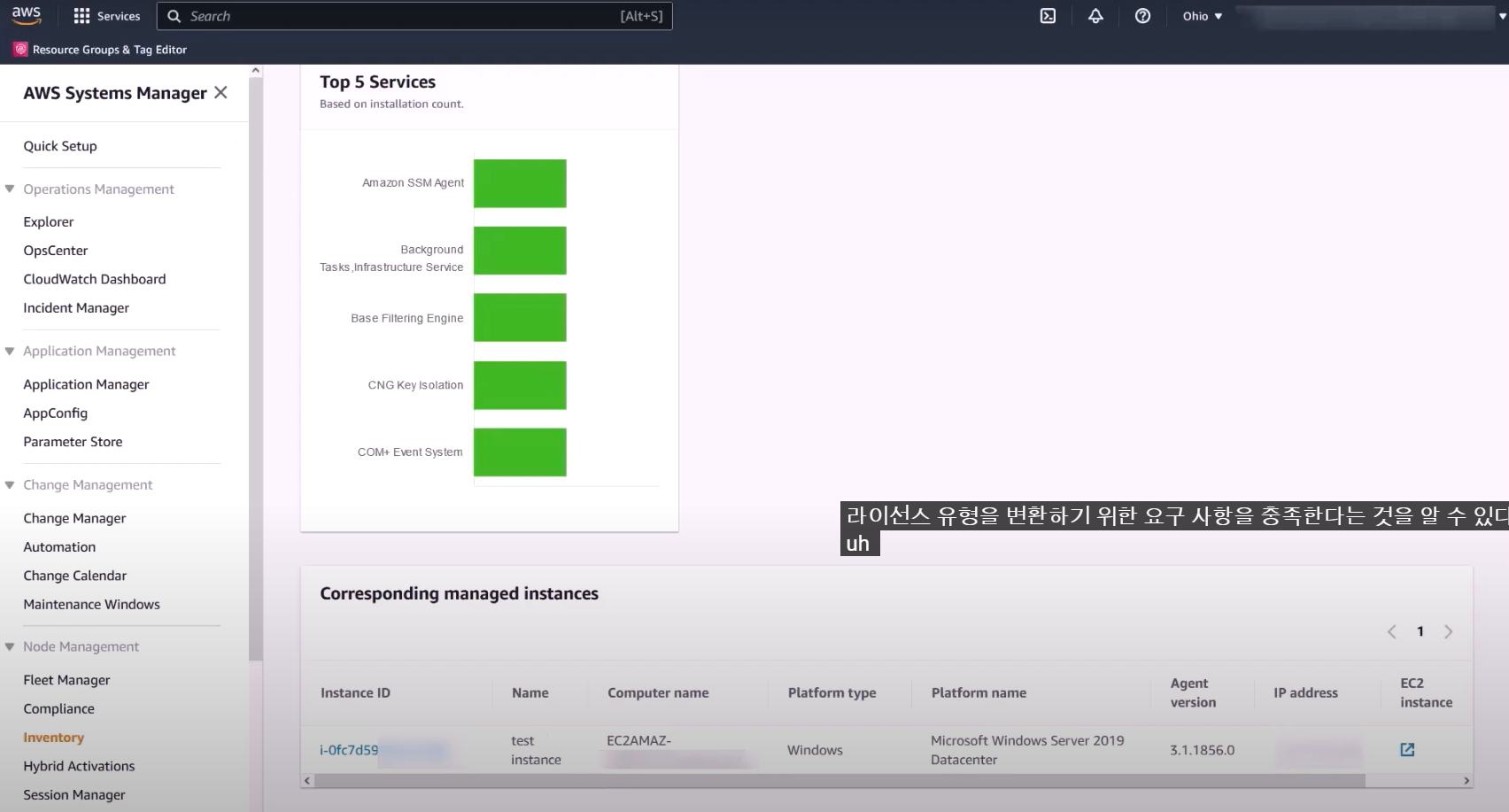1509x812 pixels.
Task: Open OpsCenter
Action: point(56,251)
